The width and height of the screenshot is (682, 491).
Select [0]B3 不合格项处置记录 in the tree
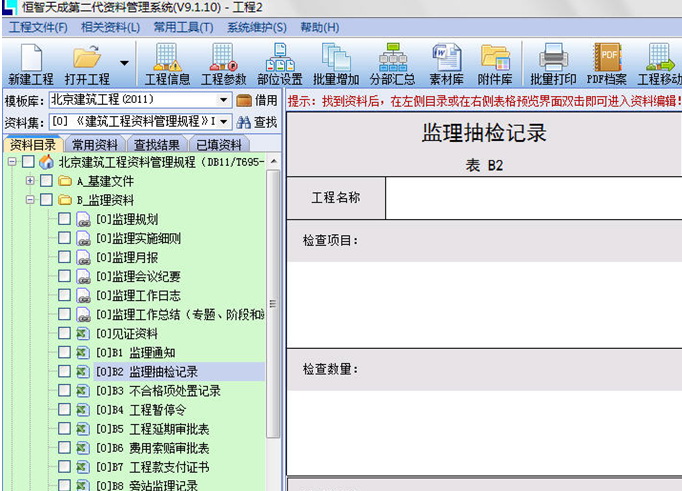coord(158,391)
